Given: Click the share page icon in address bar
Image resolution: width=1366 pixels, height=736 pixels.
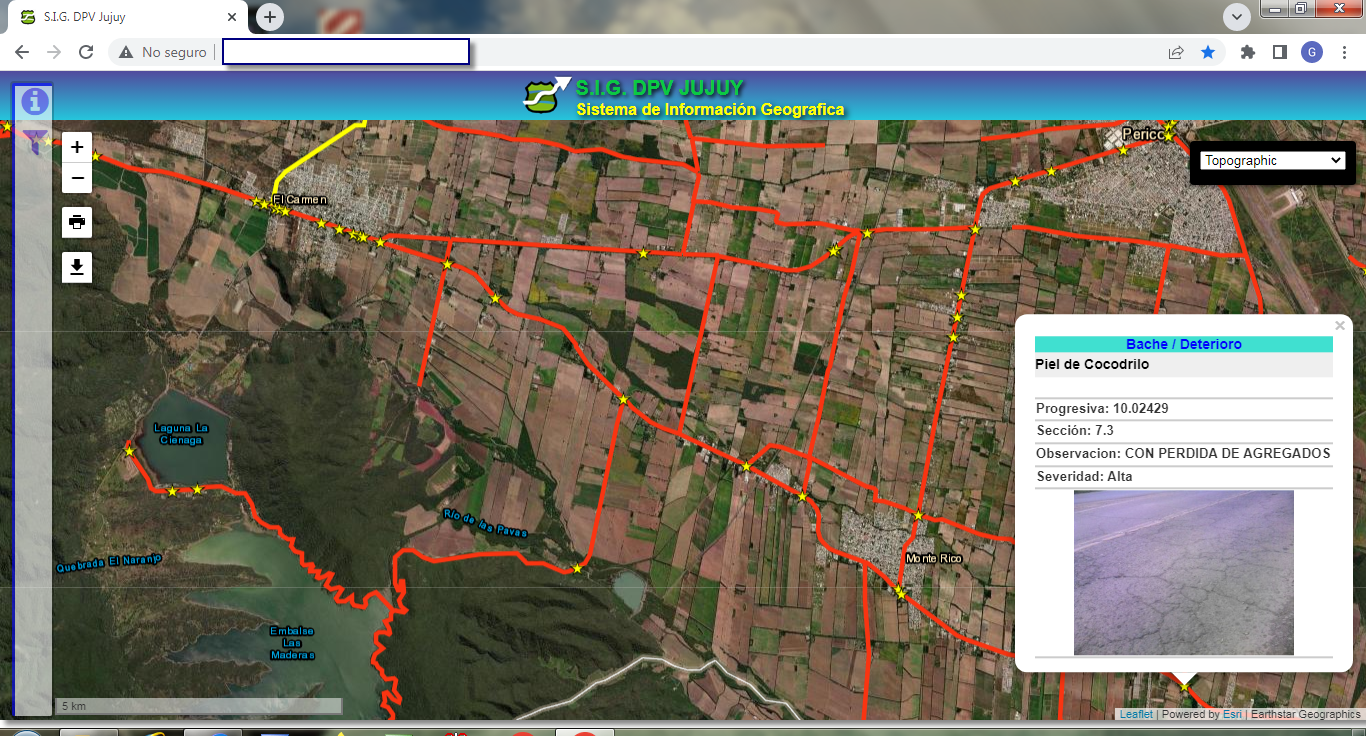Looking at the screenshot, I should tap(1176, 52).
